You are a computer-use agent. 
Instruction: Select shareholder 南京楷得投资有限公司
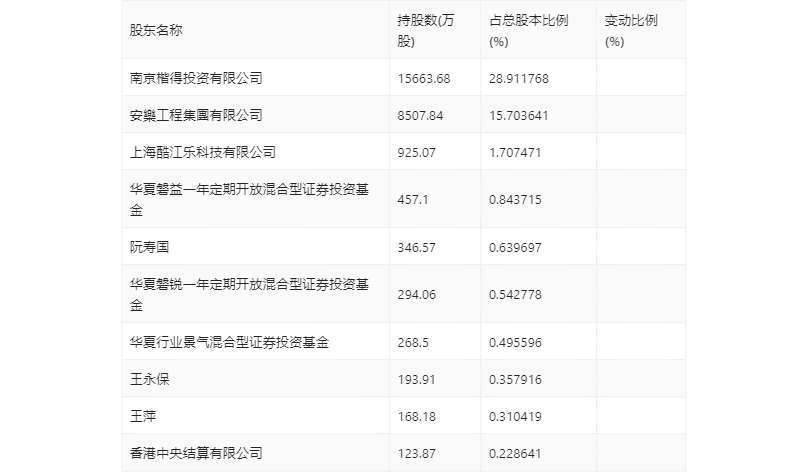coord(196,78)
